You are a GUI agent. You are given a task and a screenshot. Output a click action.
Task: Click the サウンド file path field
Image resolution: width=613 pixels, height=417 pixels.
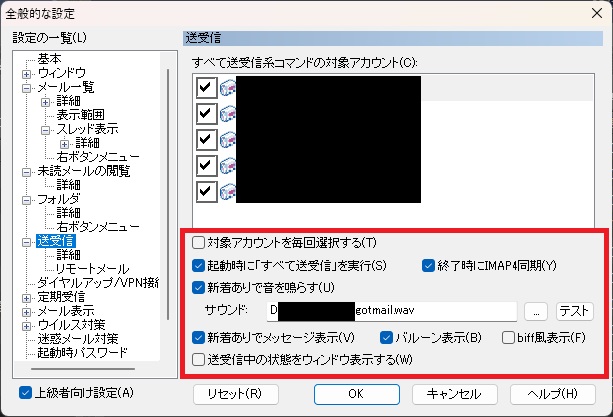[x=392, y=311]
